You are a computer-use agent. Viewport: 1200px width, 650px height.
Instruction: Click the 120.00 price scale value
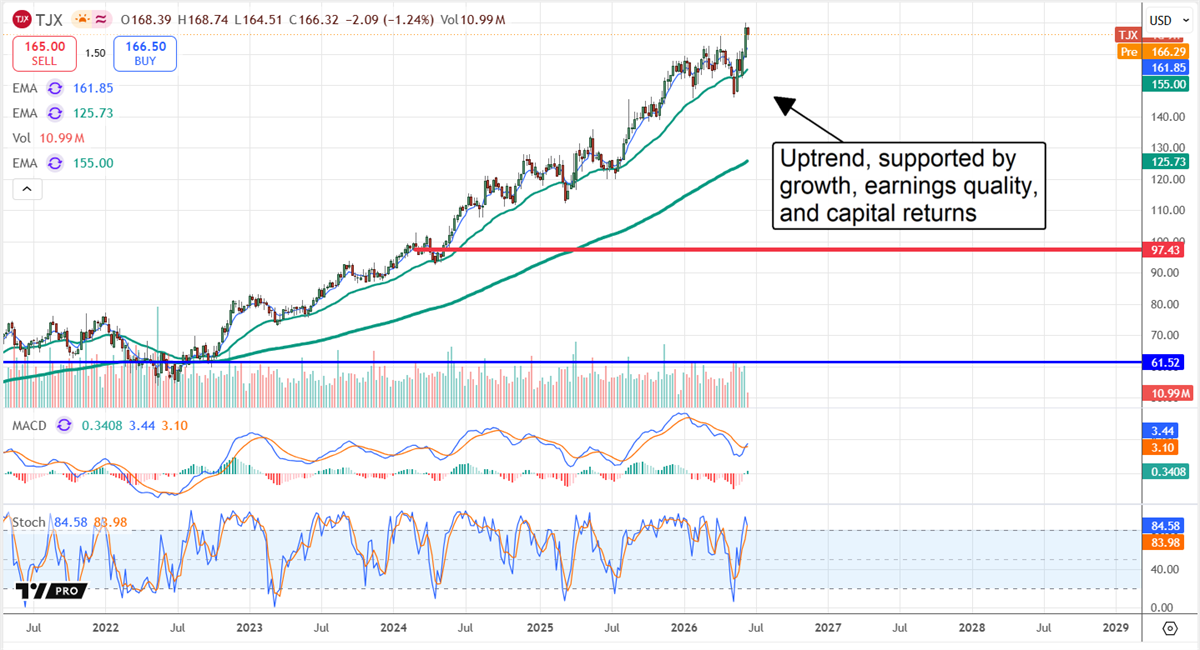1168,179
